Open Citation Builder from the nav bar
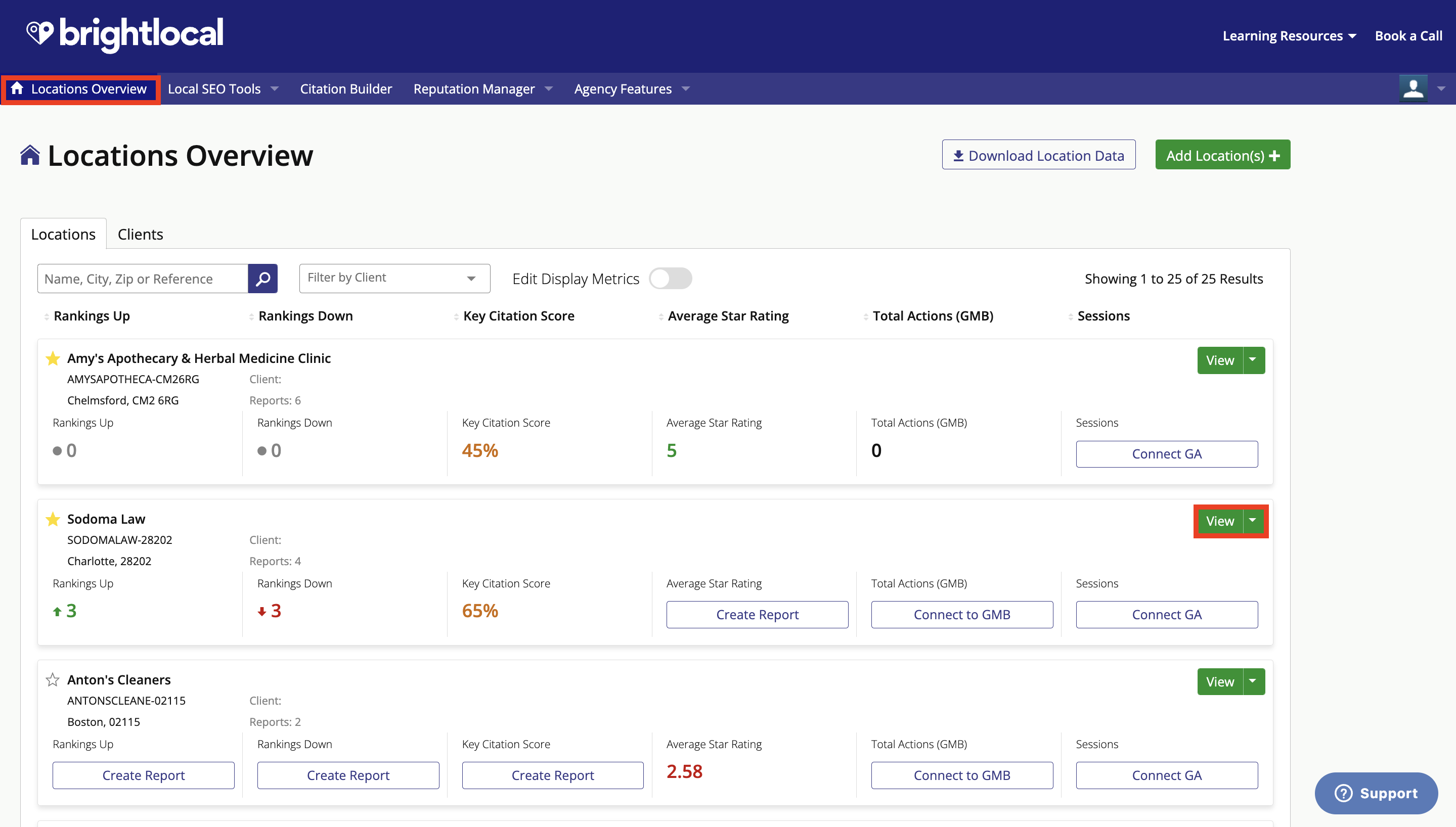Viewport: 1456px width, 827px height. click(x=346, y=88)
